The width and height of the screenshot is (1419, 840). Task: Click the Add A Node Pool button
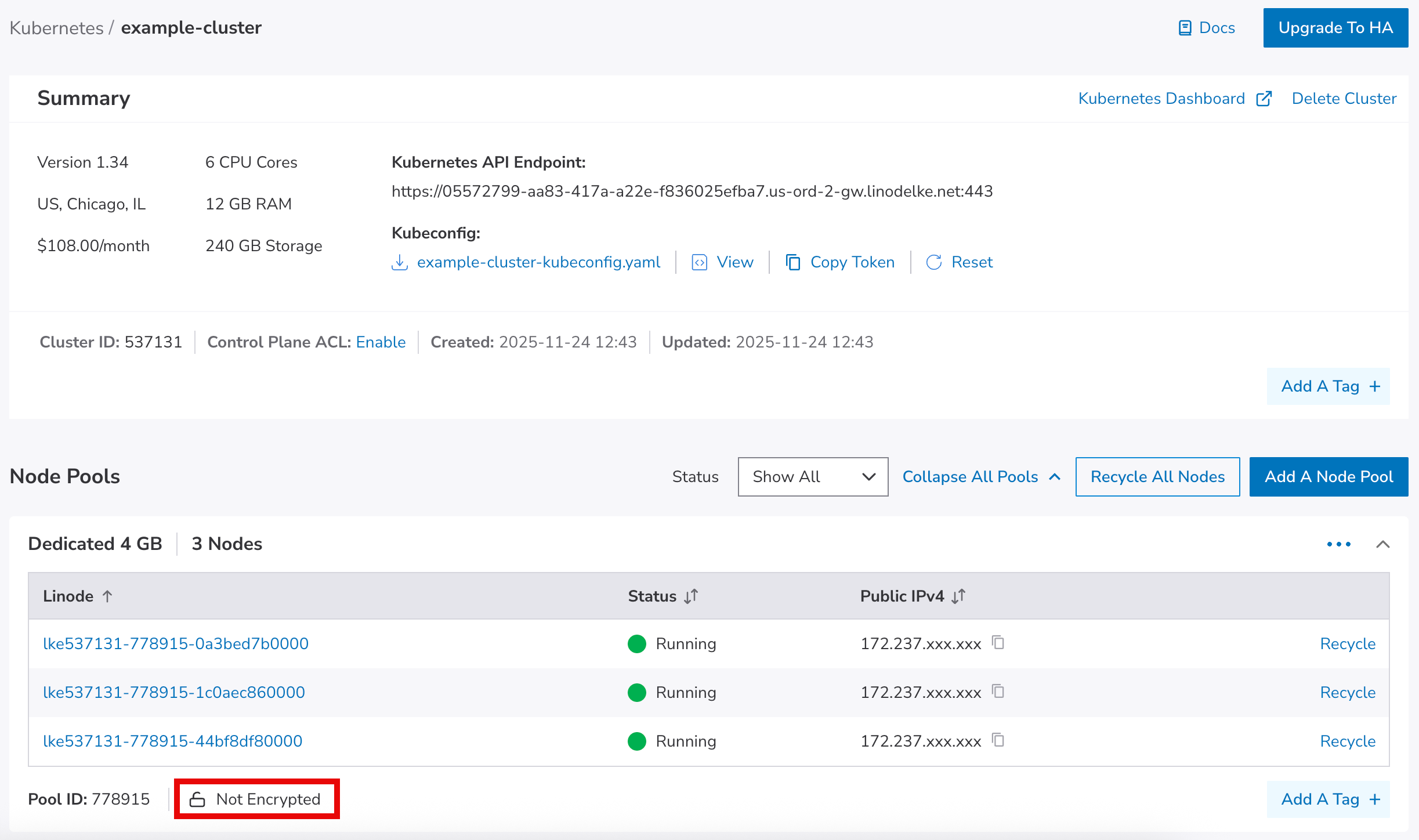(x=1328, y=477)
